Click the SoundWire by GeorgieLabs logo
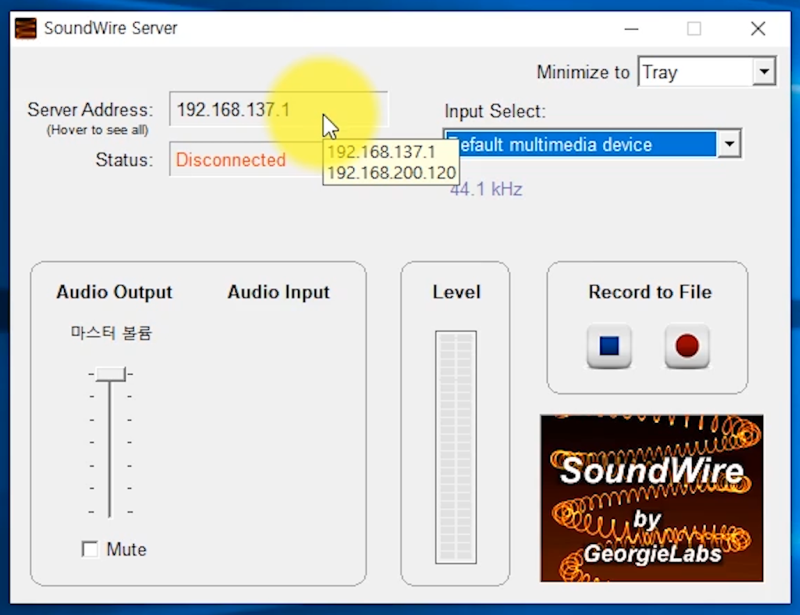The height and width of the screenshot is (615, 800). point(649,497)
